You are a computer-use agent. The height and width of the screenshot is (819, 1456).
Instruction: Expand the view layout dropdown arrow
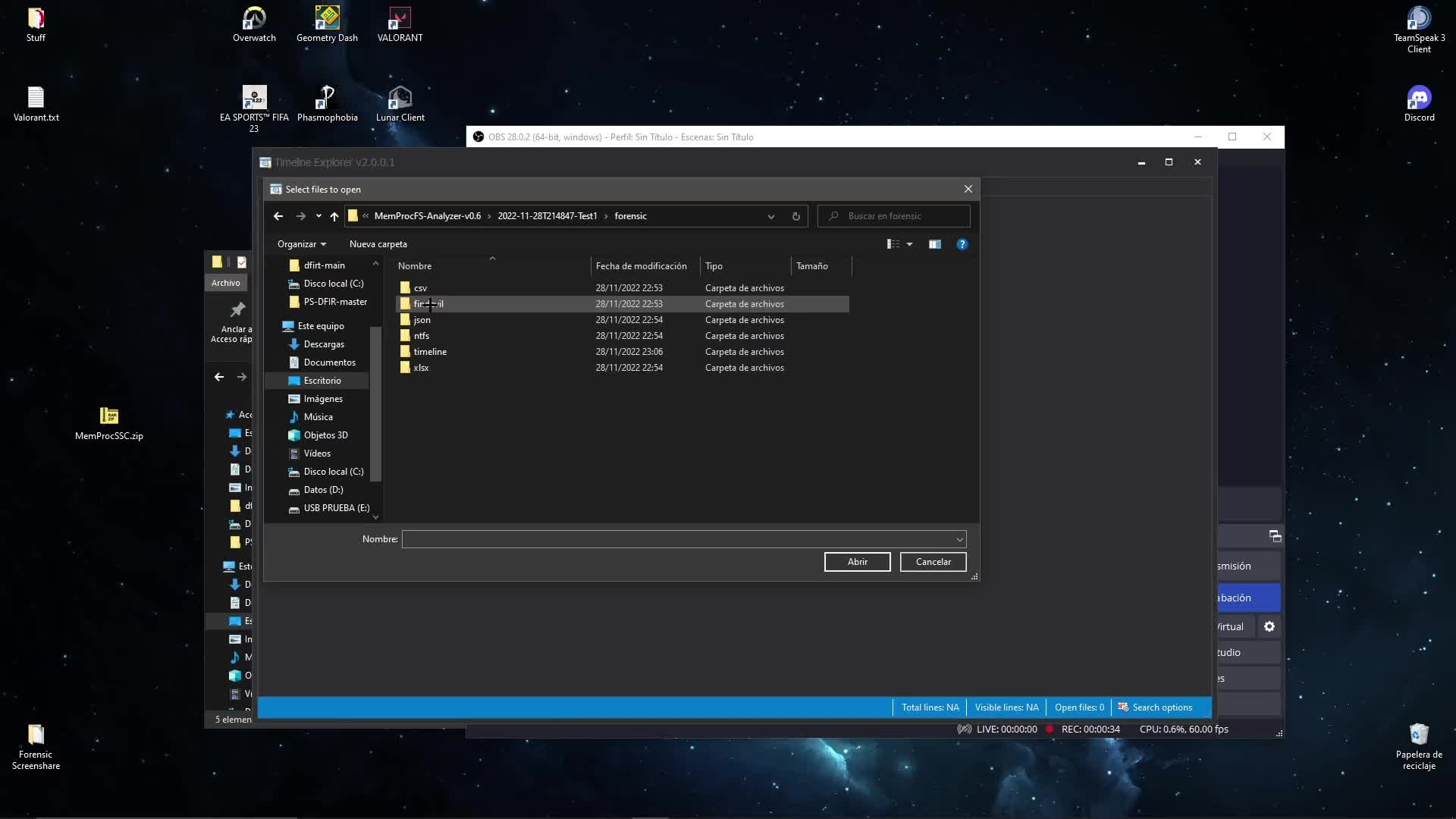coord(910,243)
